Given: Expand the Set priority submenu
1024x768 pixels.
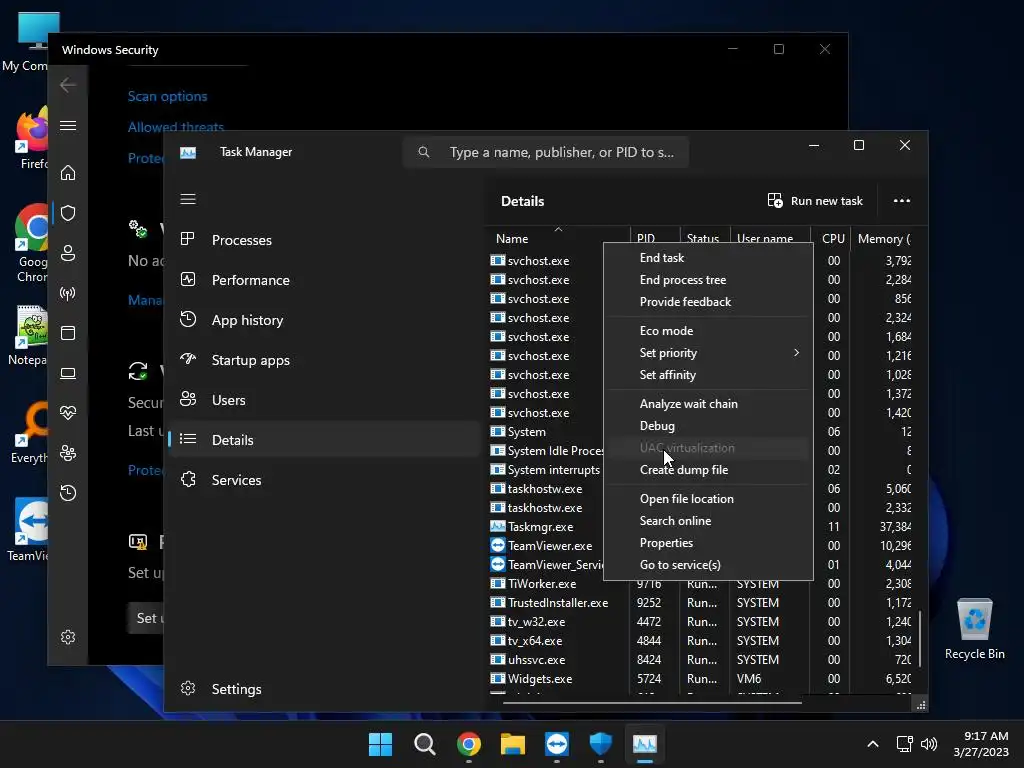Looking at the screenshot, I should click(x=709, y=353).
